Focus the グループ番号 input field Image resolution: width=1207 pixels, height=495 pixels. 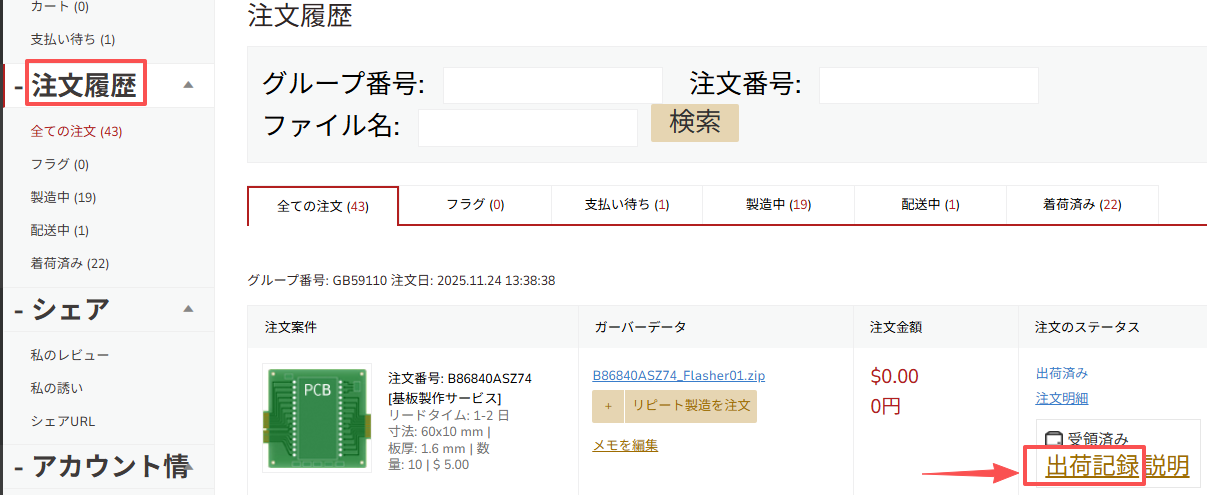click(x=552, y=85)
